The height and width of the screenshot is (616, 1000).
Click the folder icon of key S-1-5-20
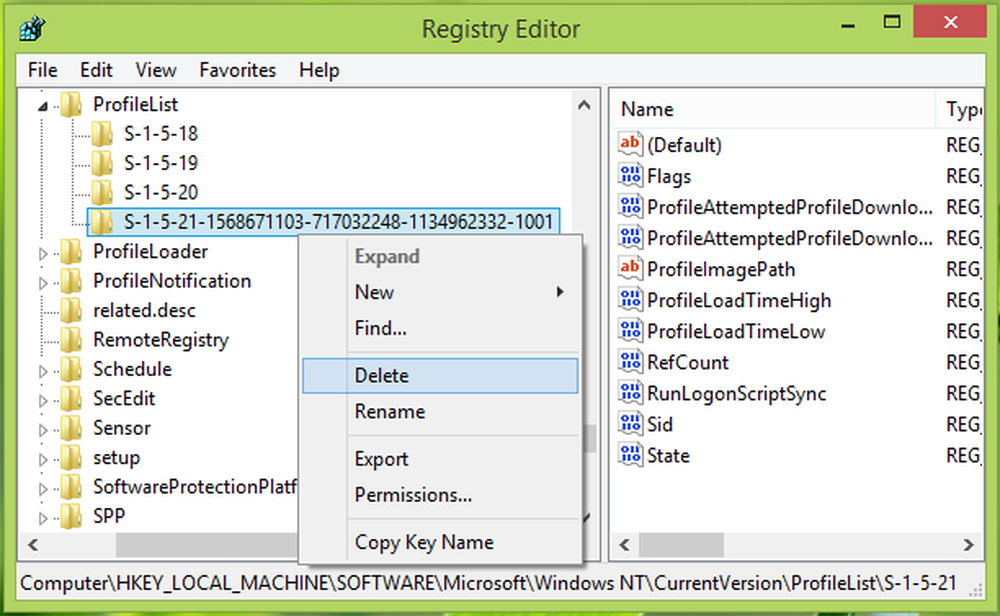tap(102, 193)
